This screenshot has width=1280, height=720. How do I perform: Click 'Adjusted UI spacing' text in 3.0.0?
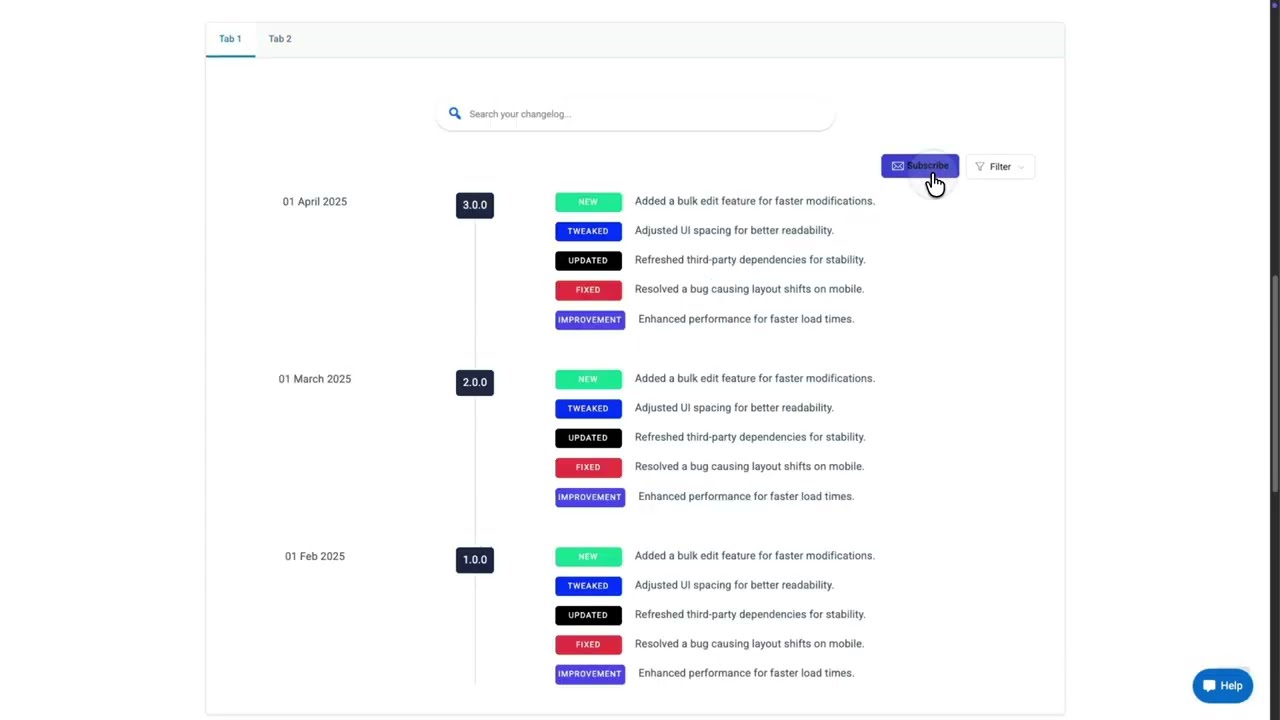click(x=734, y=230)
